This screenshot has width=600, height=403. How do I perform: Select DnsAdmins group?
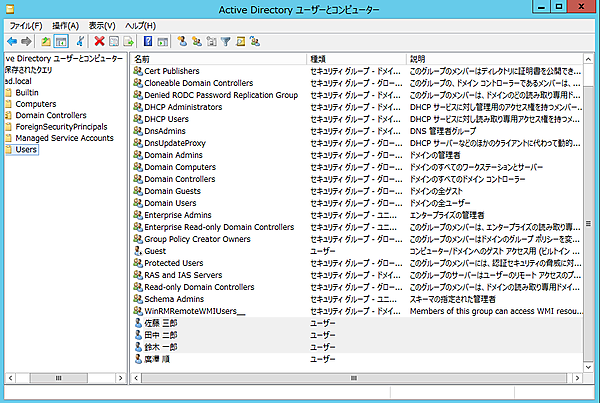click(165, 131)
